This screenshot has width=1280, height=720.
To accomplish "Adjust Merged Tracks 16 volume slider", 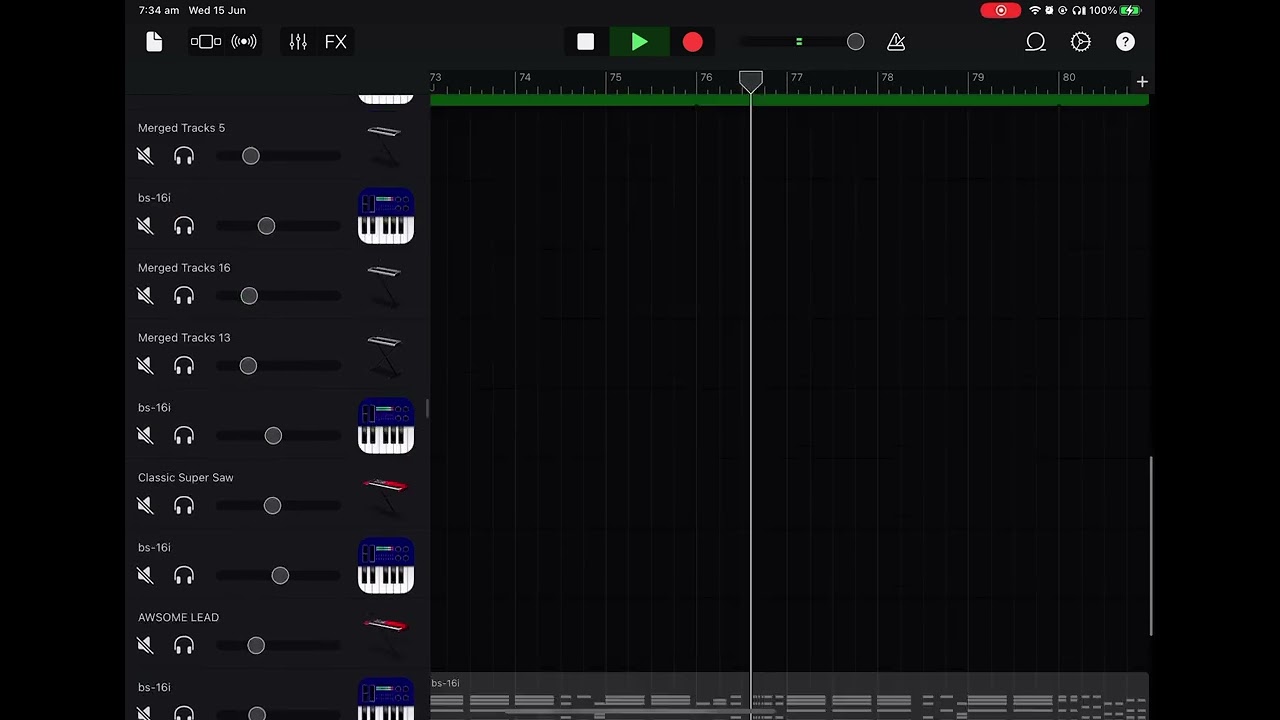I will [x=249, y=296].
